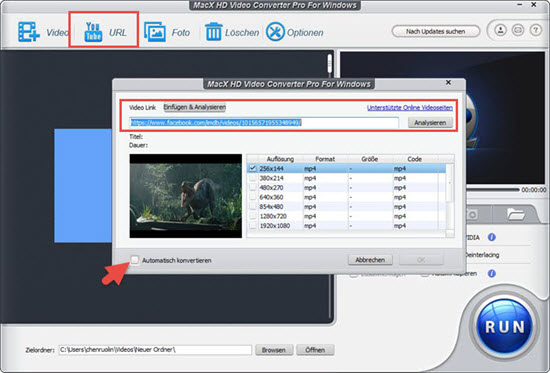The height and width of the screenshot is (373, 550).
Task: Click the info icon on the bottom options row
Action: point(492,273)
